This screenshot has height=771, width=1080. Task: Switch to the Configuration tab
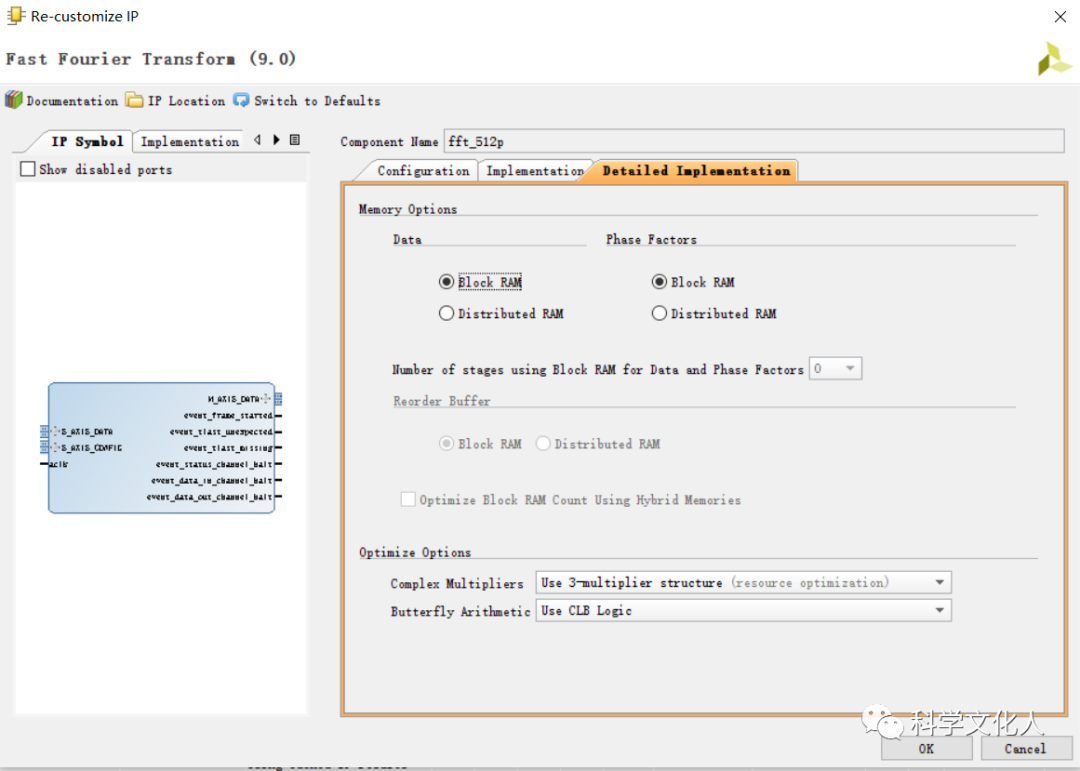[x=422, y=171]
